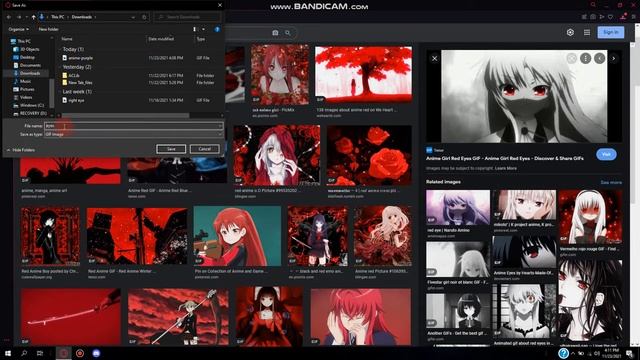Click the Visit button for the Tenor image
Viewport: 640px width, 360px height.
click(x=606, y=154)
